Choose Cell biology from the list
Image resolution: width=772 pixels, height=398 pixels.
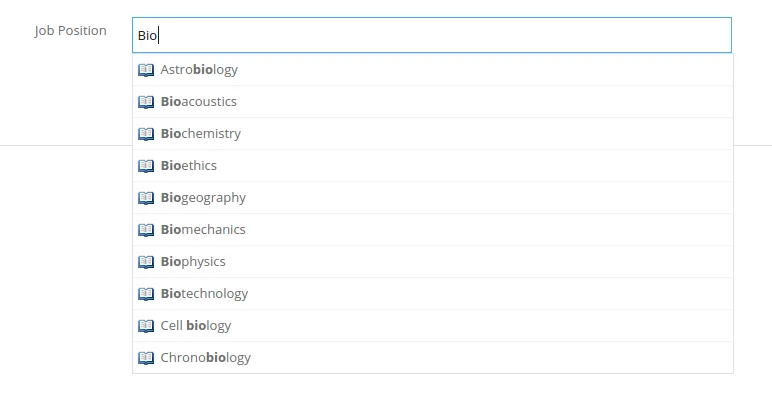pyautogui.click(x=433, y=326)
